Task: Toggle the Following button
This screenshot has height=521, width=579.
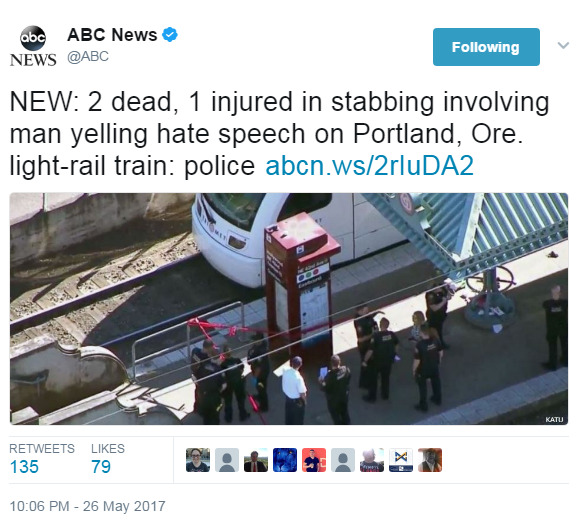Action: tap(486, 47)
